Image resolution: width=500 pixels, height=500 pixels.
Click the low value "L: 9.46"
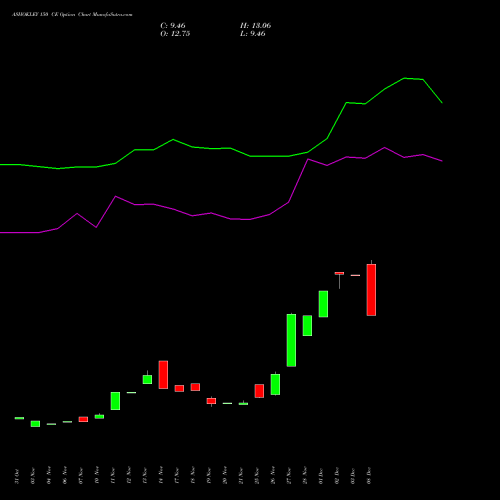(253, 34)
